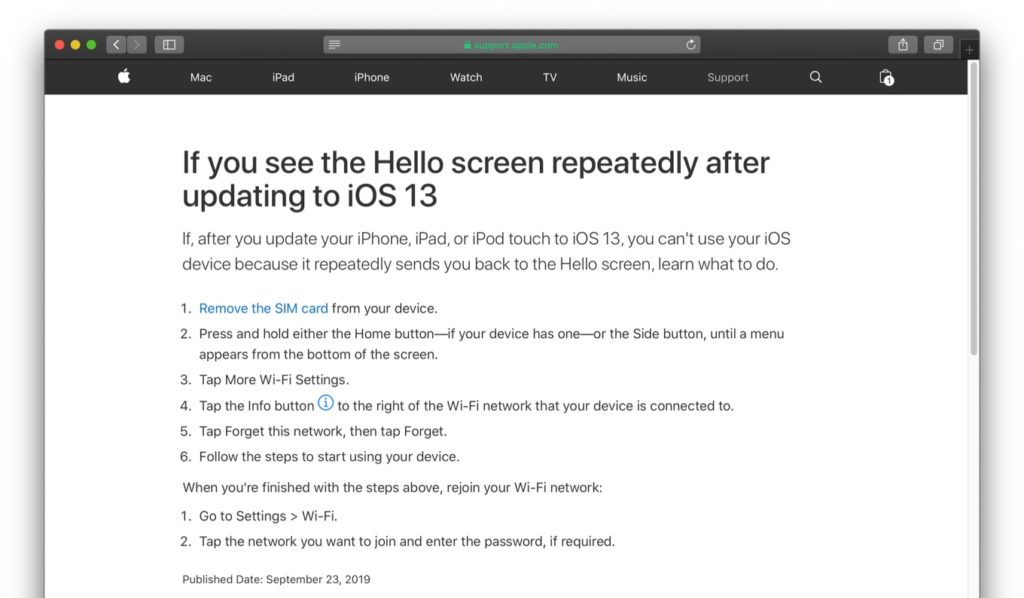Click the Apple logo in the nav bar
1024x598 pixels.
(x=124, y=76)
